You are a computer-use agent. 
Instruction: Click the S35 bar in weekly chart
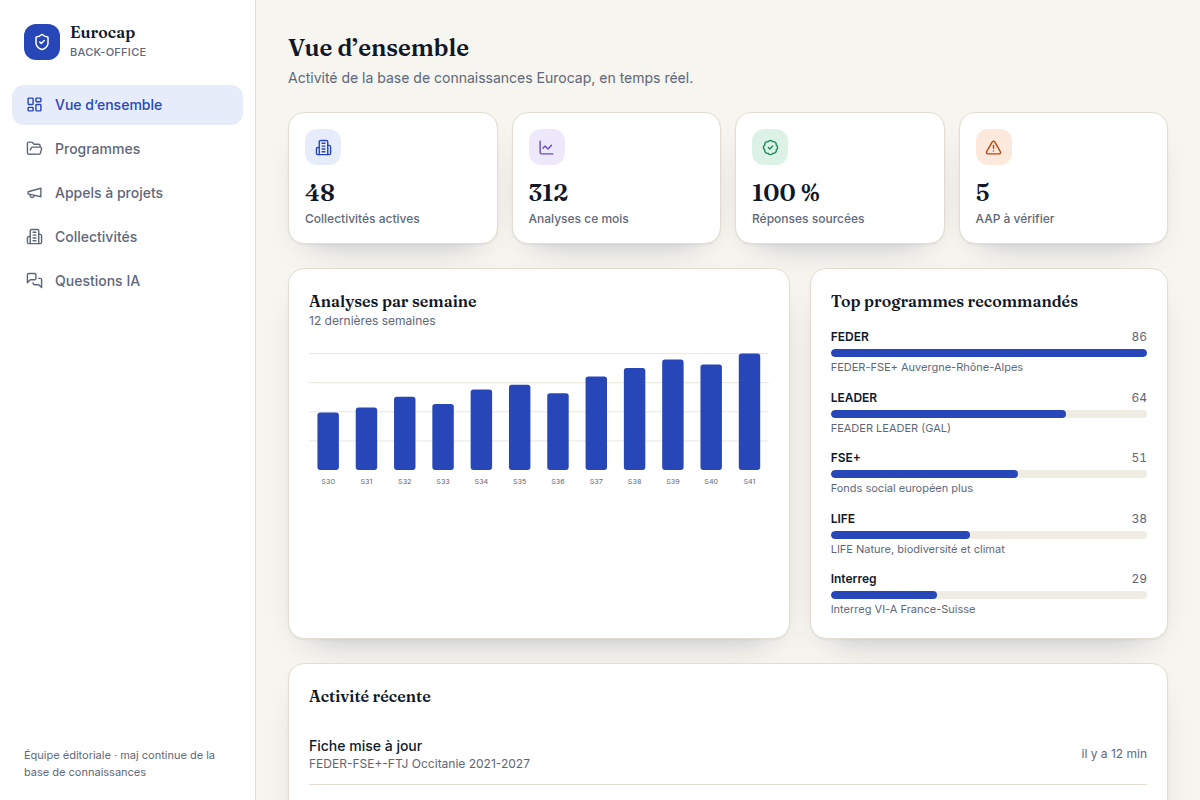[x=520, y=427]
